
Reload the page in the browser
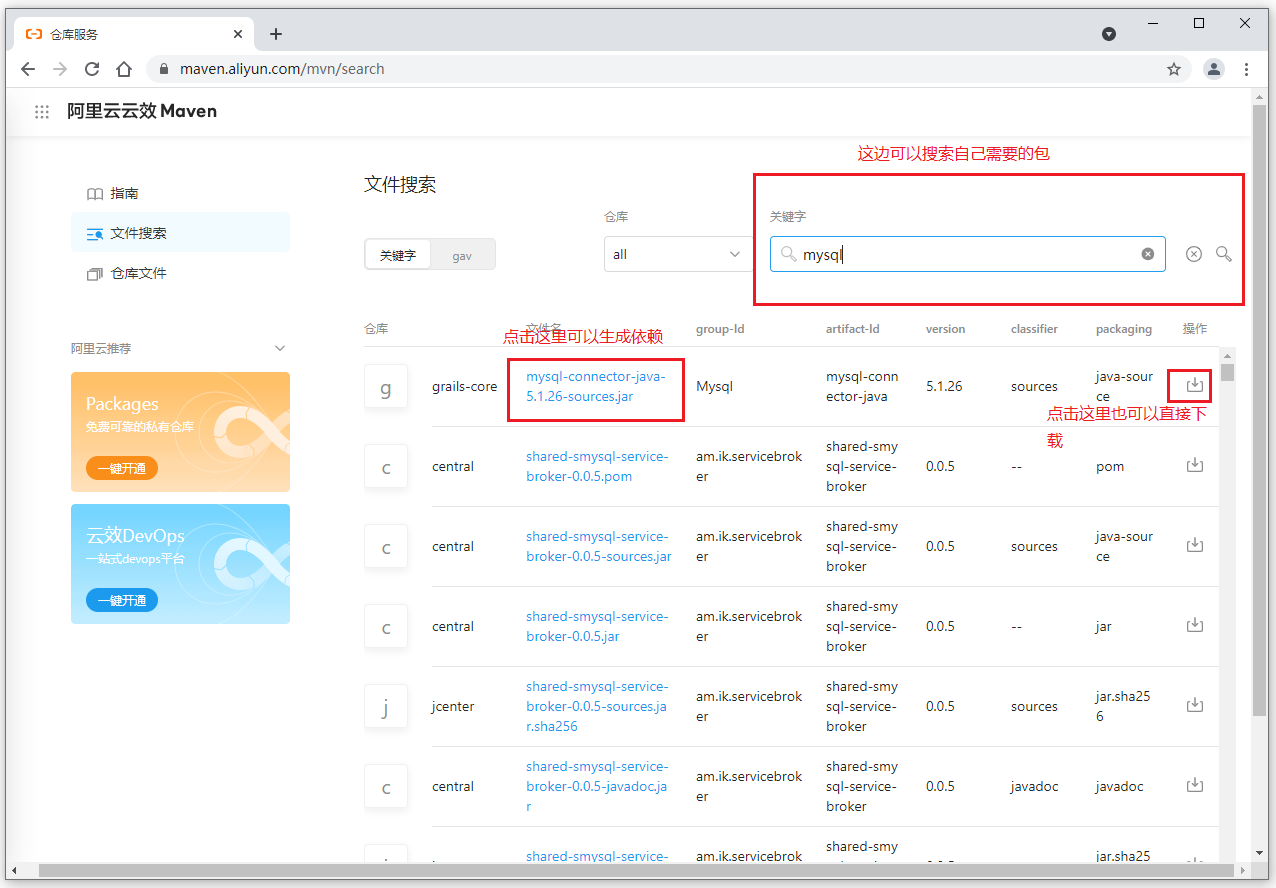92,69
